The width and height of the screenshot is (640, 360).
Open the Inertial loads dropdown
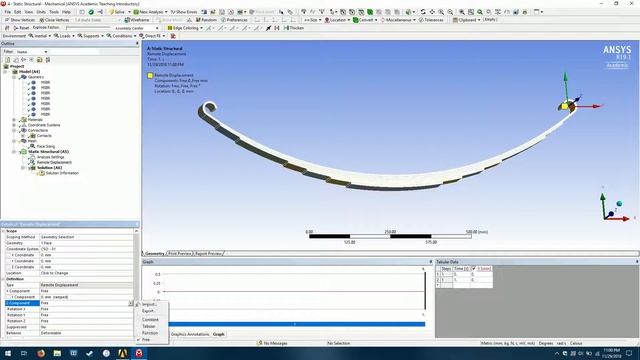pyautogui.click(x=40, y=36)
